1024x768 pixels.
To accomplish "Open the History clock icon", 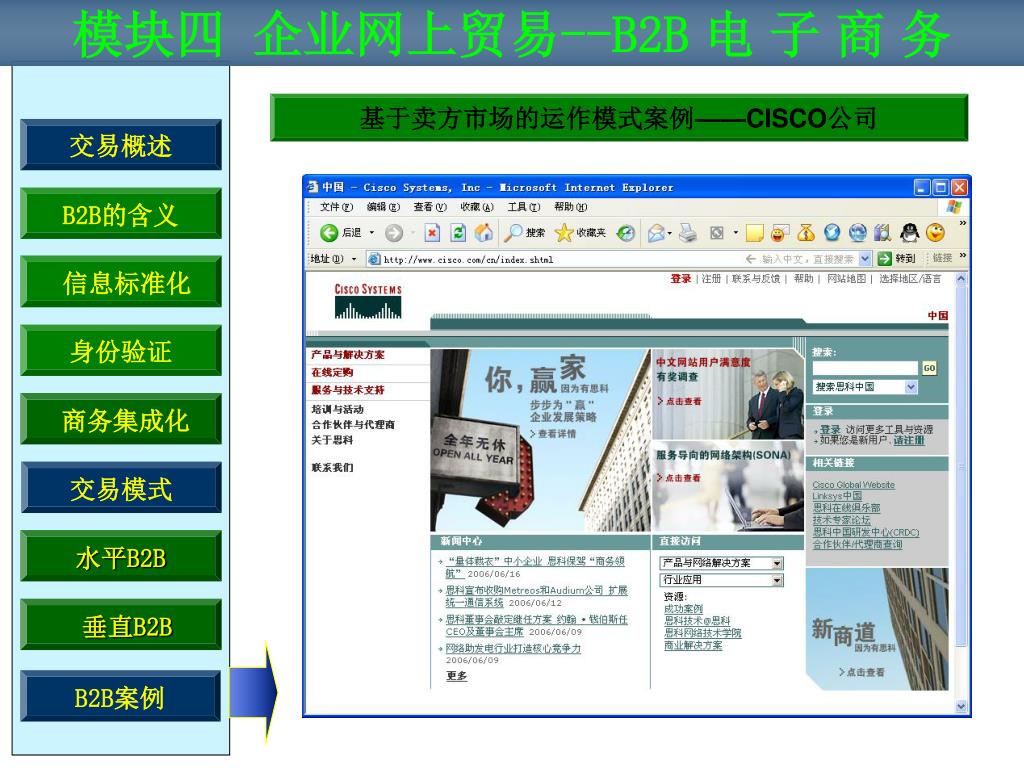I will coord(626,232).
